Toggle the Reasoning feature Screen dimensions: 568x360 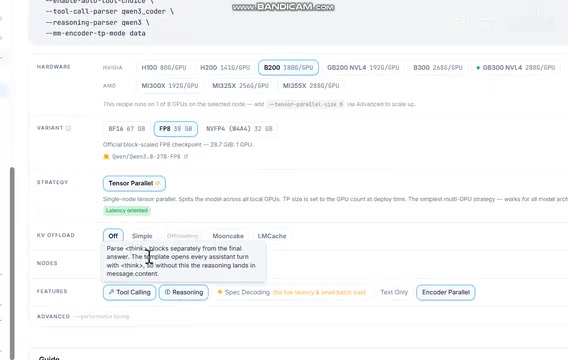(x=184, y=292)
